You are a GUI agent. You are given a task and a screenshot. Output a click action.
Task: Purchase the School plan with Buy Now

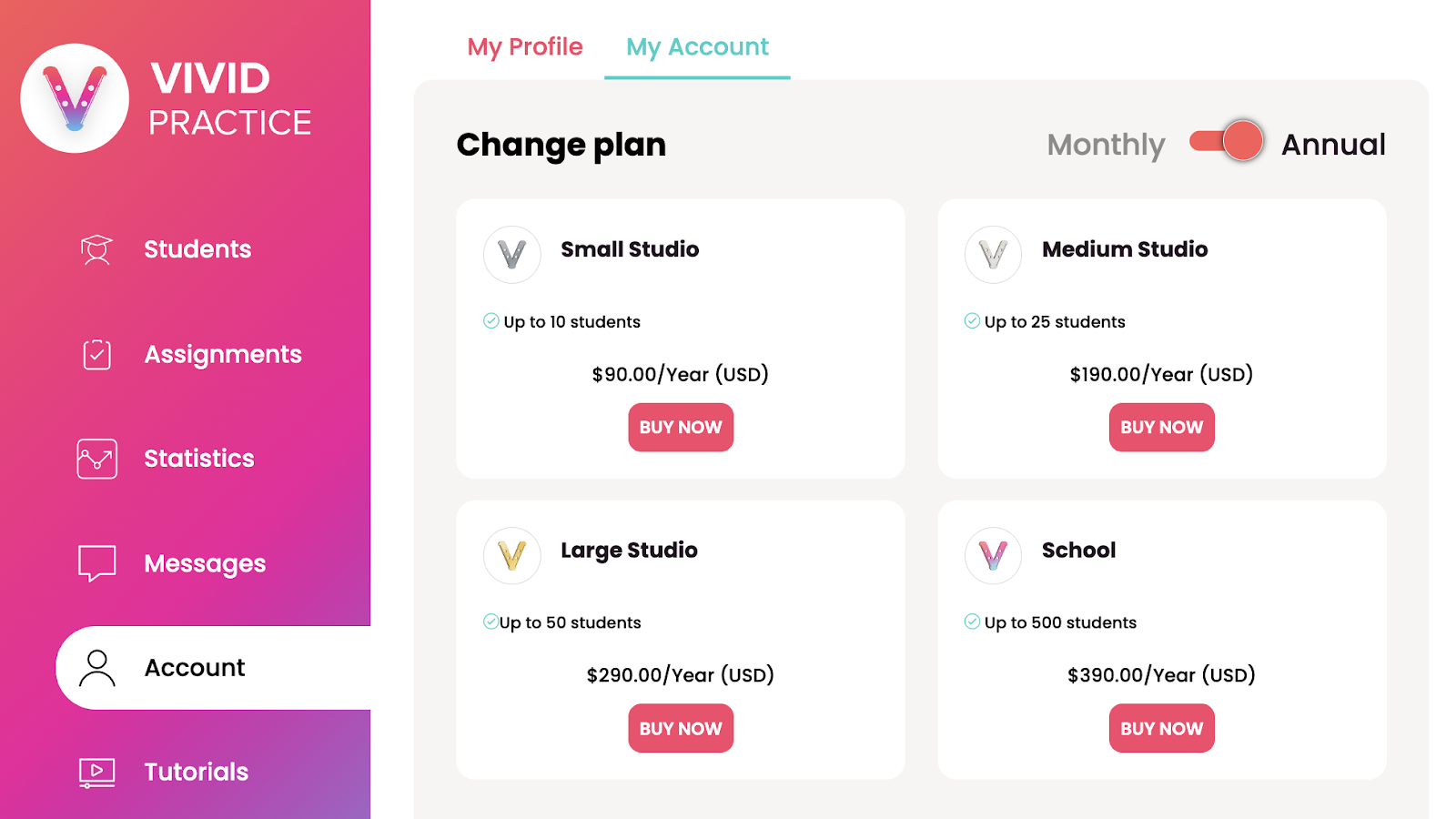tap(1161, 728)
